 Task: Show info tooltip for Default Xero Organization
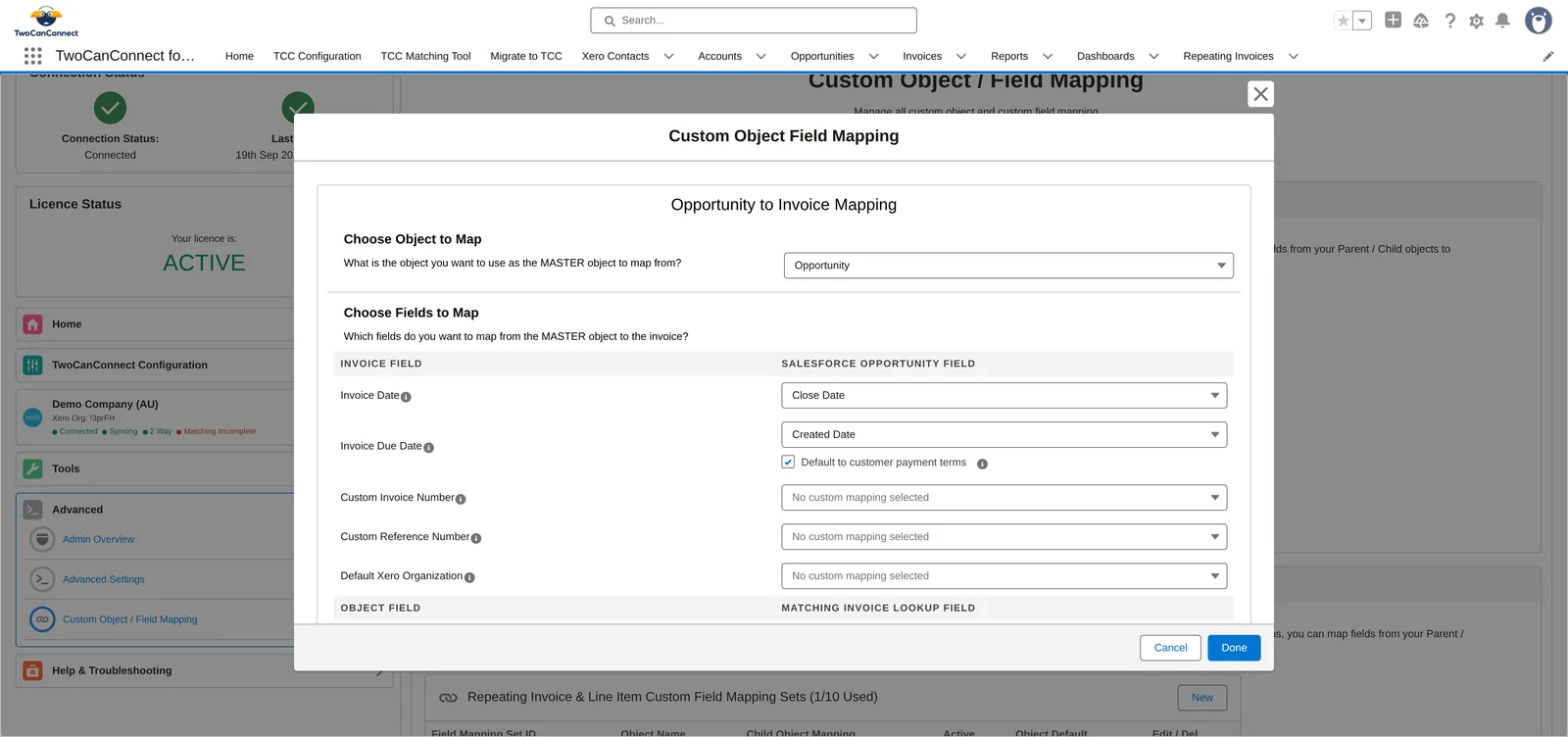point(469,577)
